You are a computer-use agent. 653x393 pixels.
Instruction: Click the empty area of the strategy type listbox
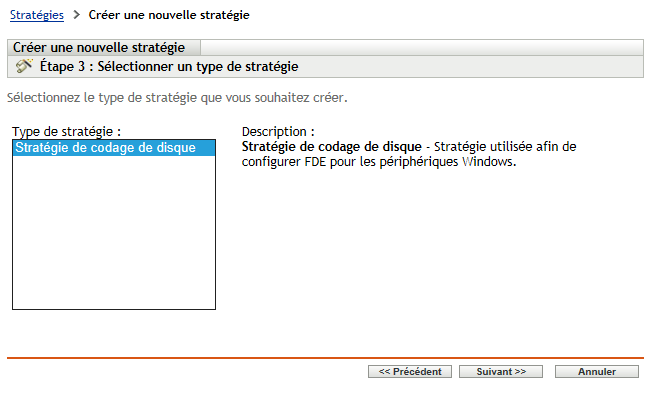coord(114,232)
